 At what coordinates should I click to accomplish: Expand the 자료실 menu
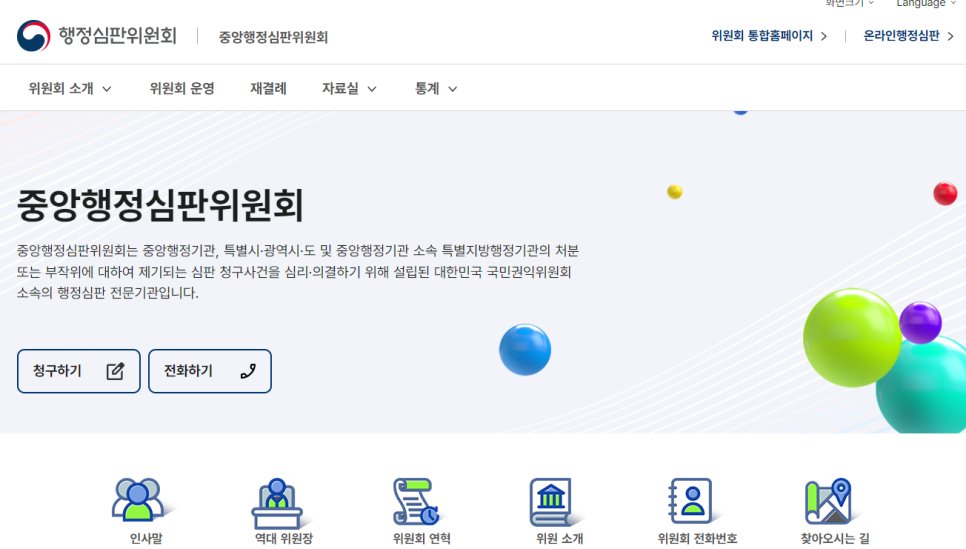pyautogui.click(x=349, y=89)
